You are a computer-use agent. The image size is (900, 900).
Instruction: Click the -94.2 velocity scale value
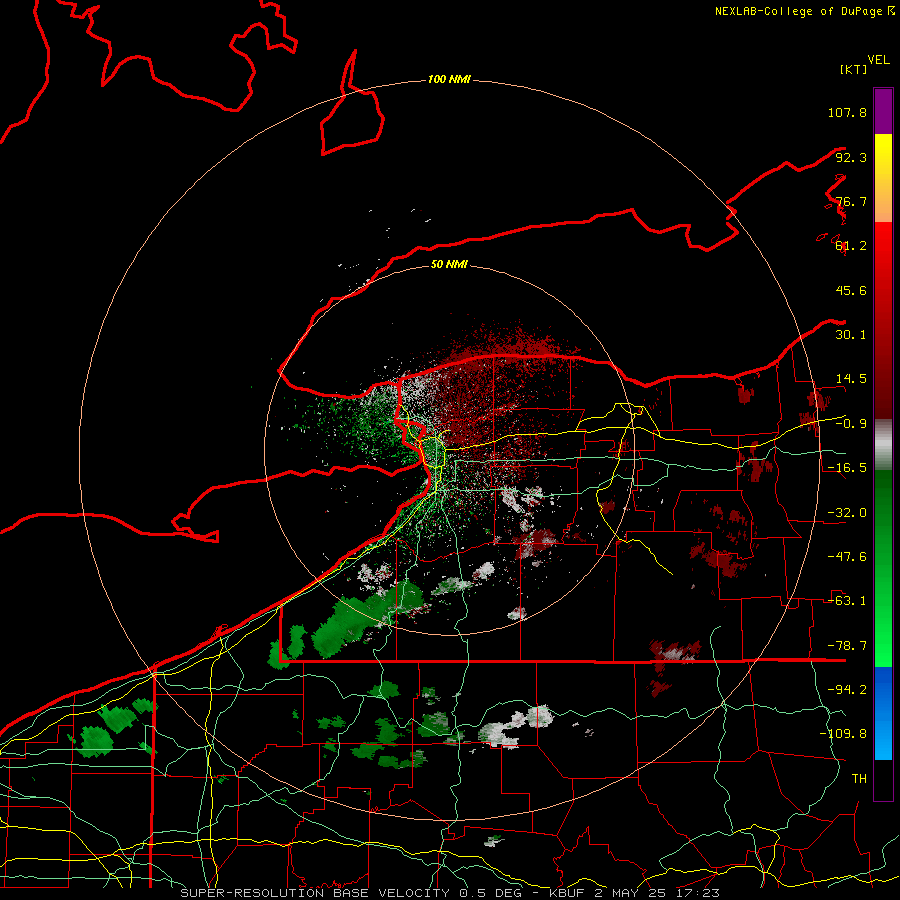847,690
